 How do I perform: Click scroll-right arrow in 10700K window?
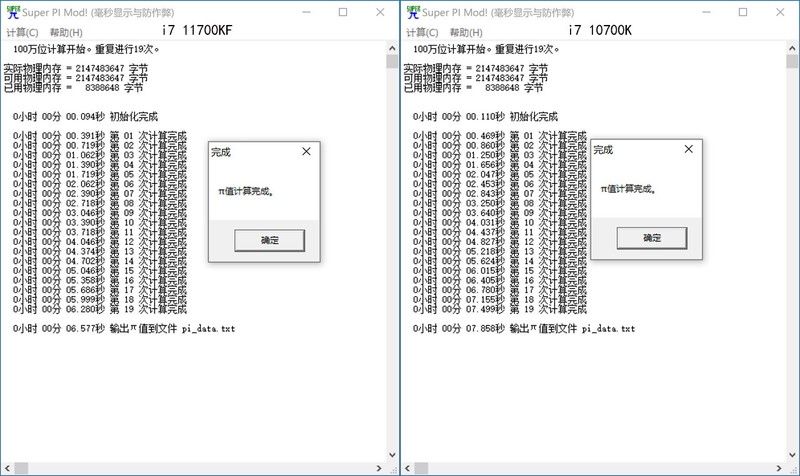pos(779,468)
